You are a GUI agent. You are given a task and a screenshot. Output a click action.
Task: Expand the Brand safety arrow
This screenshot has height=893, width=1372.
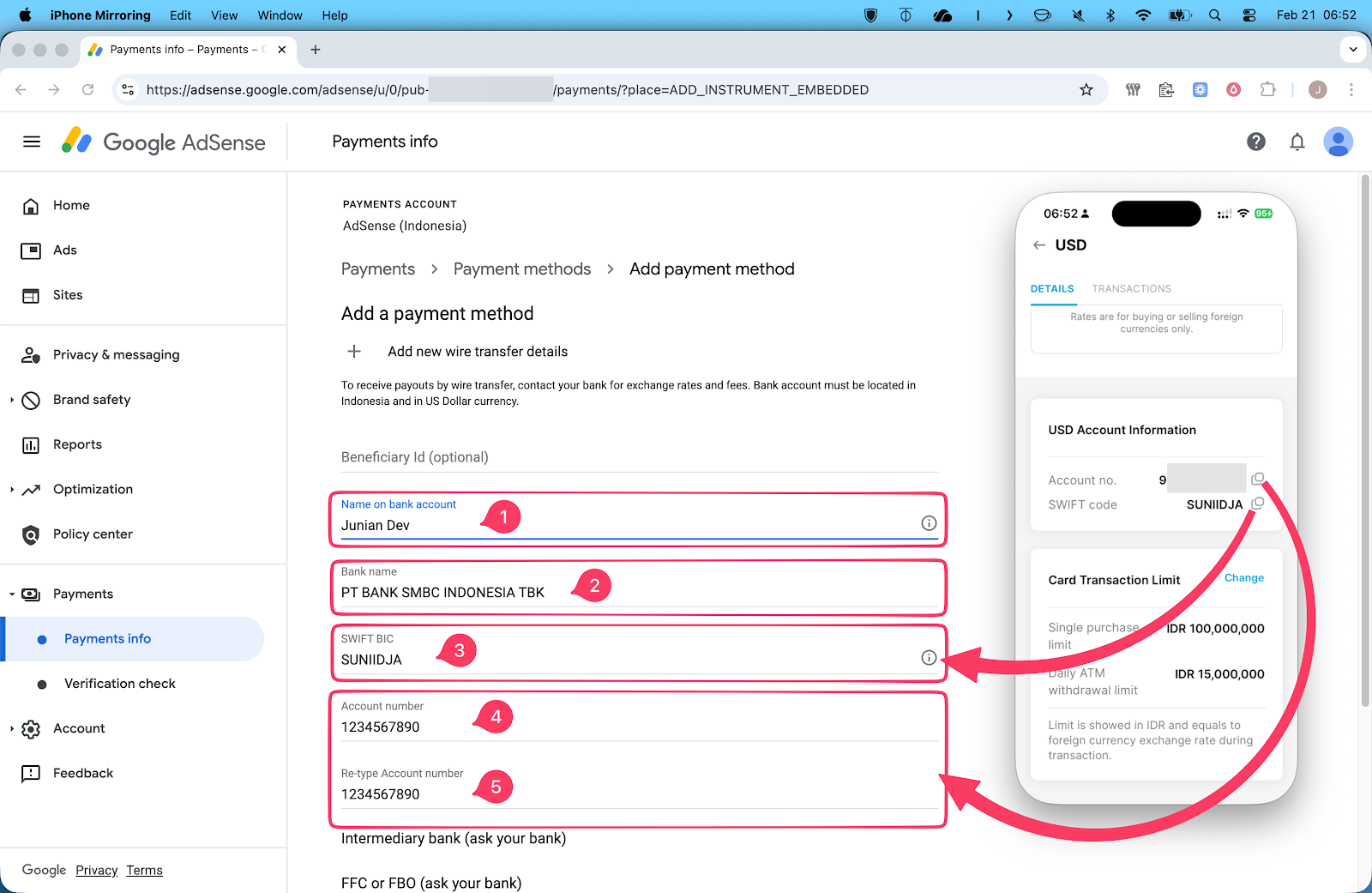click(x=12, y=400)
